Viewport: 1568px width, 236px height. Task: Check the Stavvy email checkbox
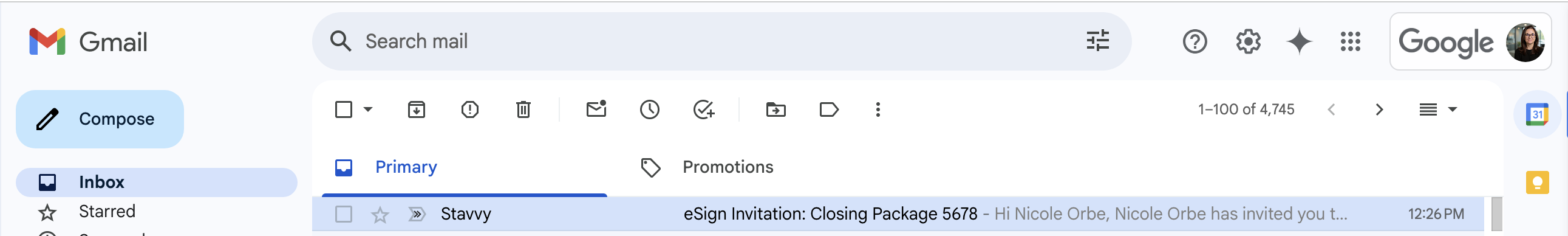(344, 214)
